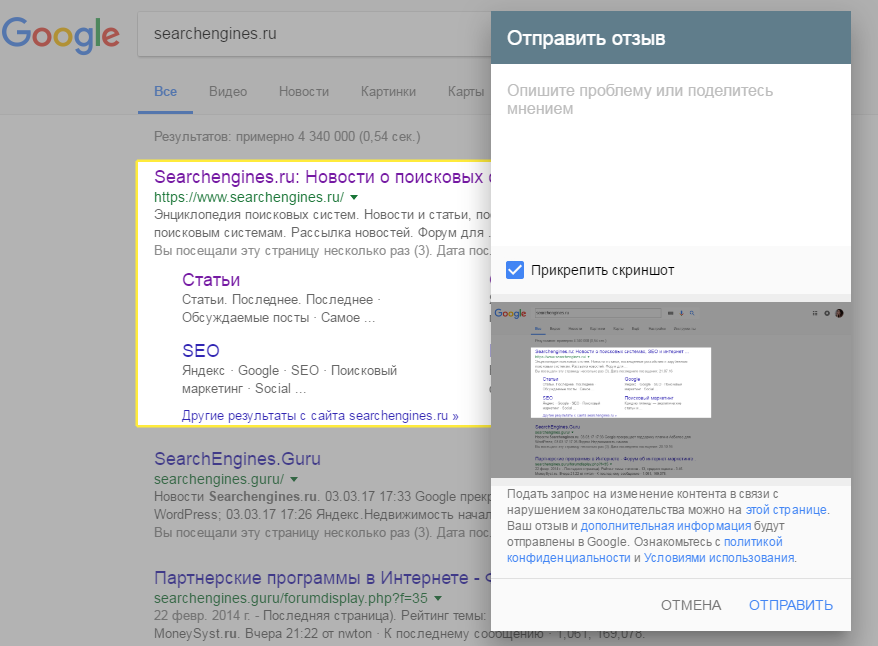The height and width of the screenshot is (646, 878).
Task: Click the searchengines.guru/ green URL text
Action: coord(219,479)
